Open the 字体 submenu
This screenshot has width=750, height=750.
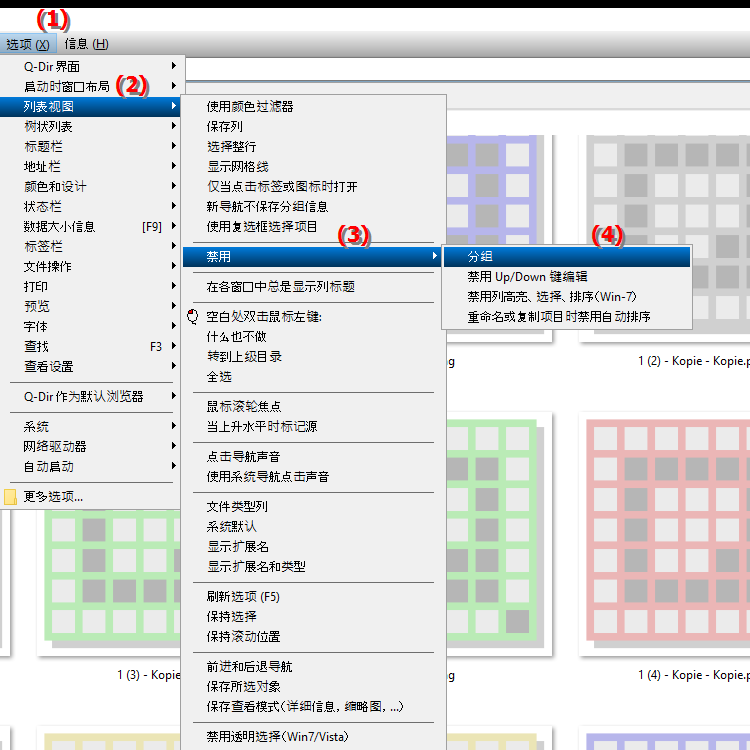90,327
